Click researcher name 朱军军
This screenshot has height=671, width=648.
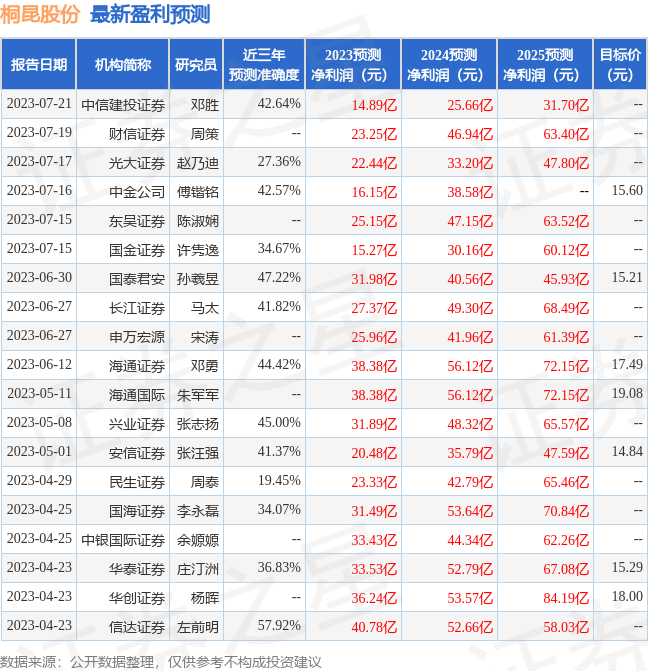point(198,395)
